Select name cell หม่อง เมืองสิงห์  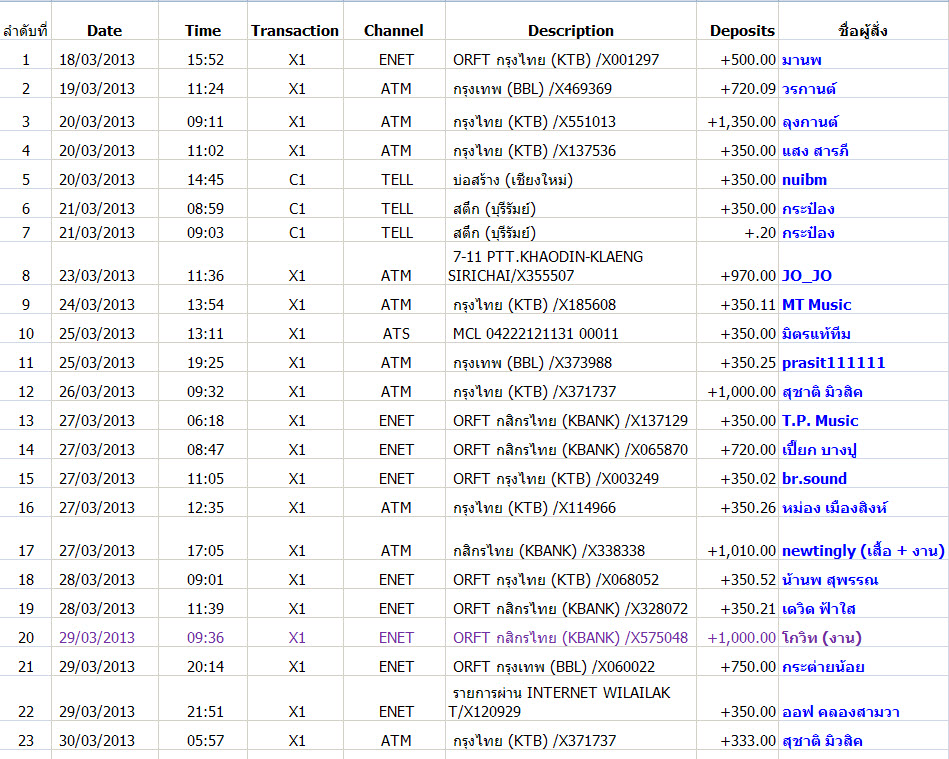[835, 508]
